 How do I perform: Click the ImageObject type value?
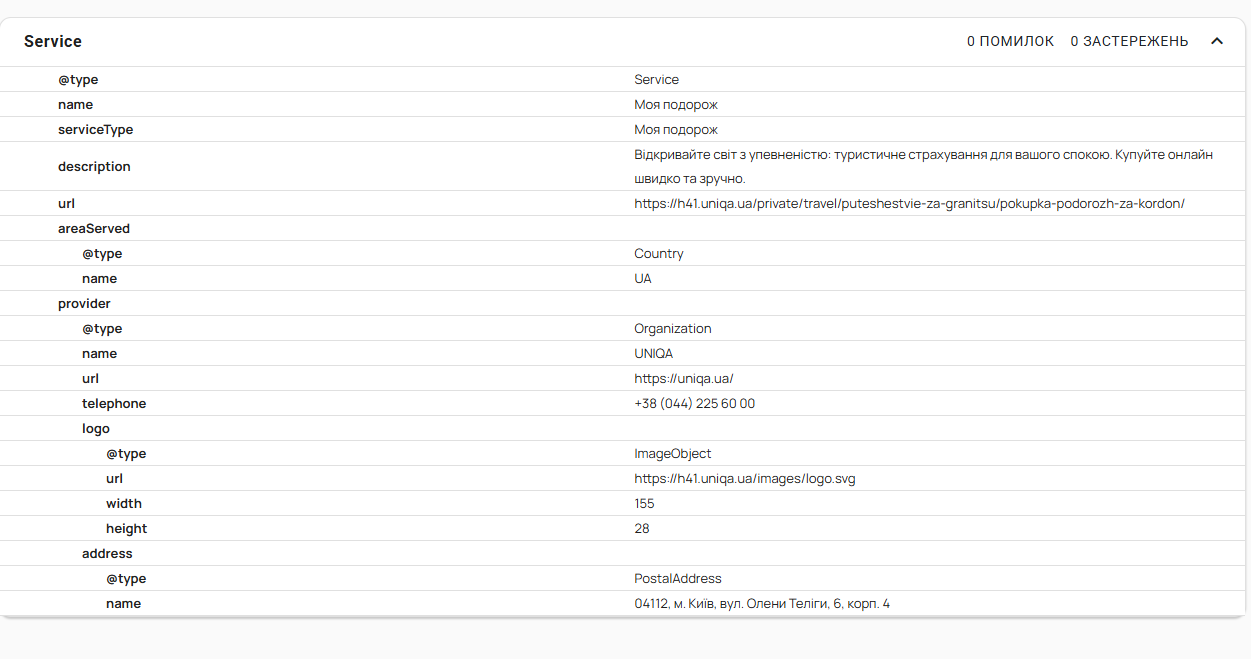tap(672, 453)
